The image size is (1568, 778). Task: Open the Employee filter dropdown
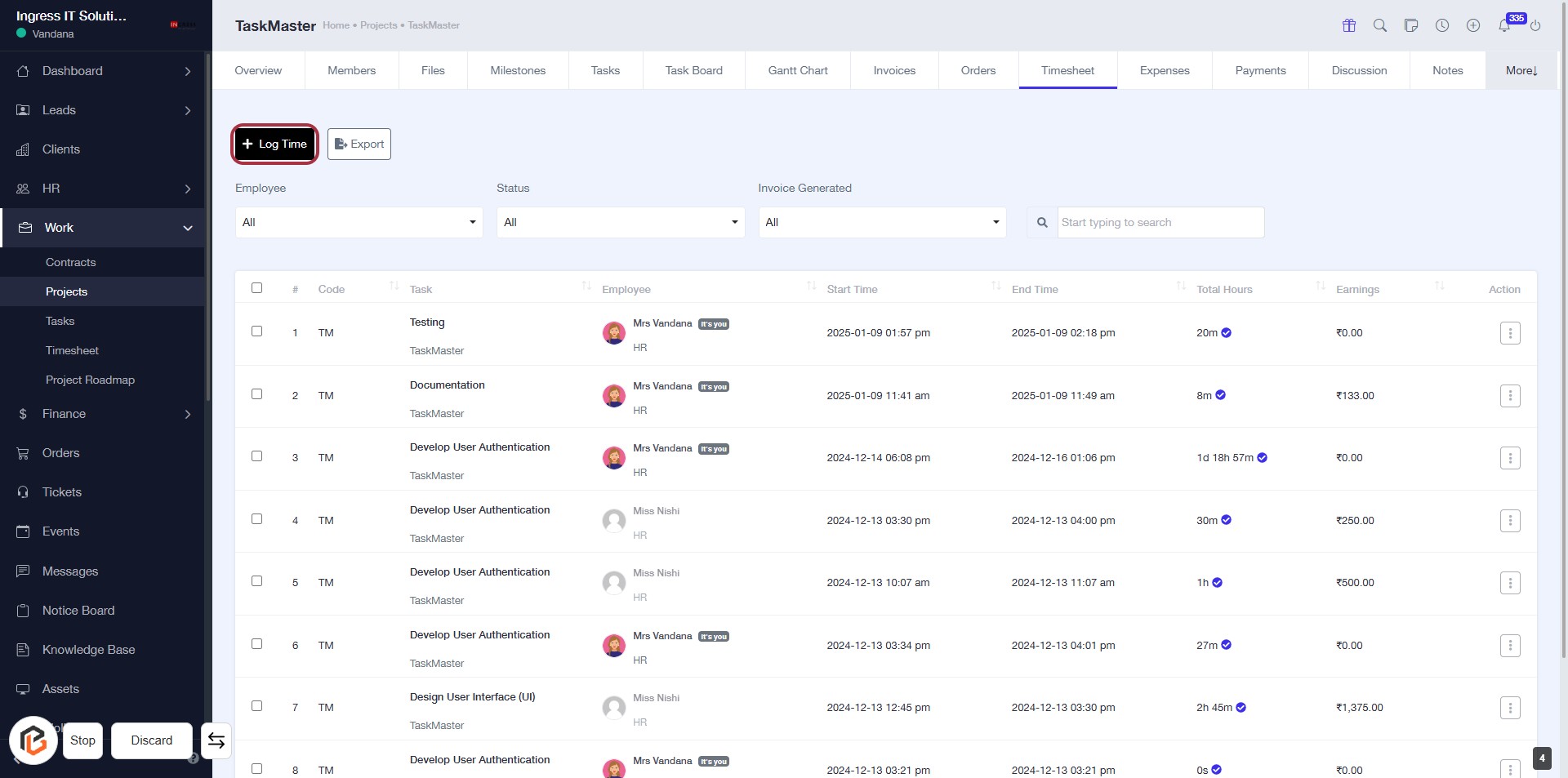click(x=359, y=222)
